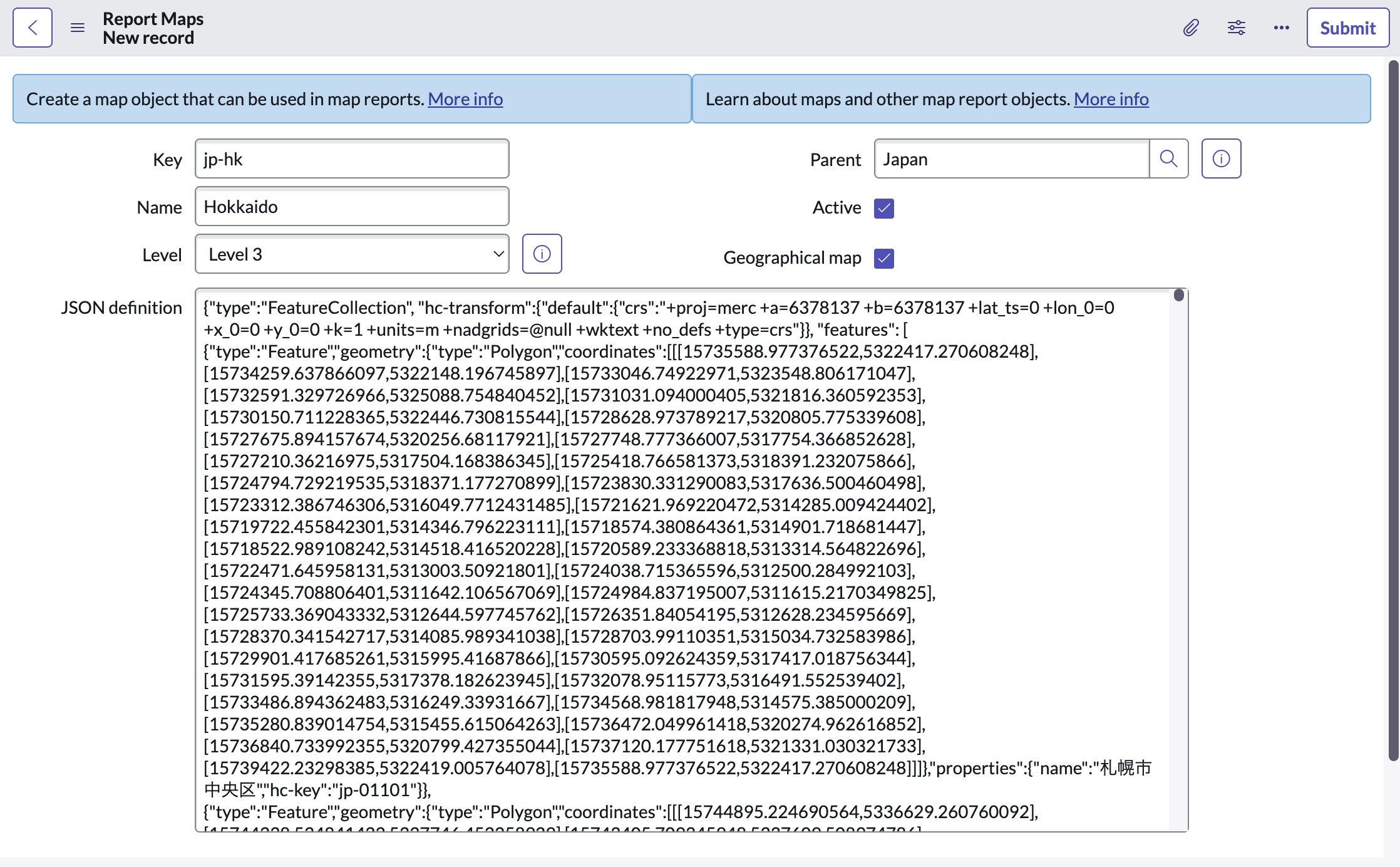
Task: Open More info link about map objects
Action: [x=465, y=99]
